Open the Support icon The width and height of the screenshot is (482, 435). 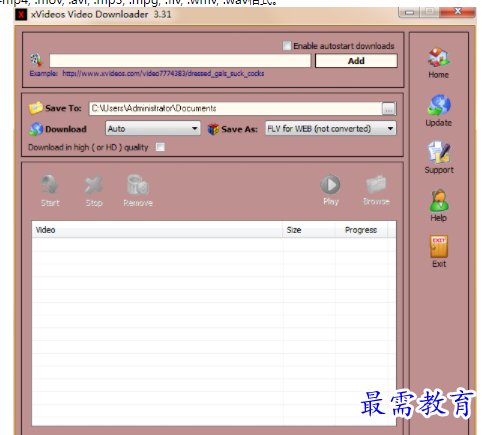[439, 152]
